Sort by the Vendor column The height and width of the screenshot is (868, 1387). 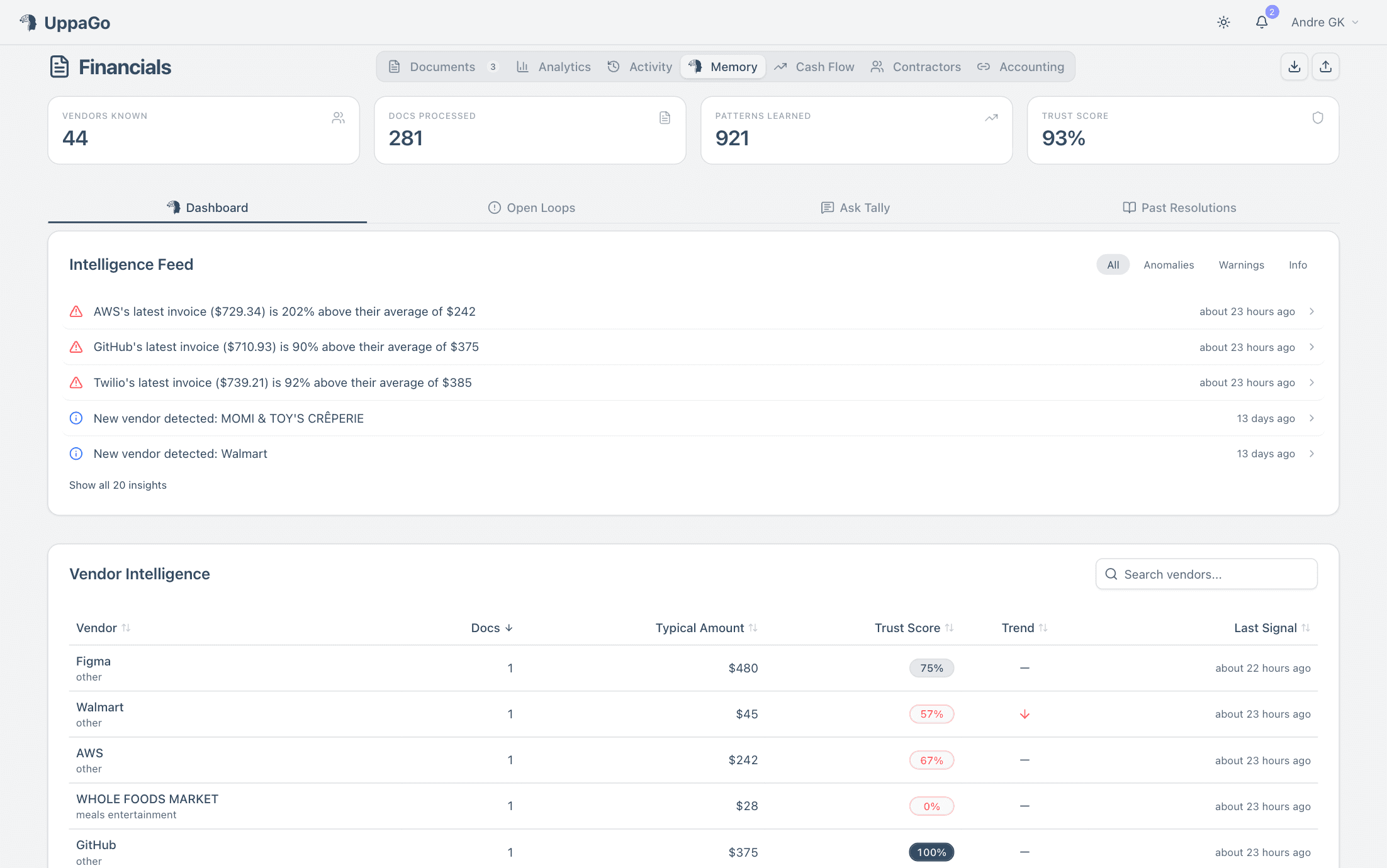tap(103, 628)
